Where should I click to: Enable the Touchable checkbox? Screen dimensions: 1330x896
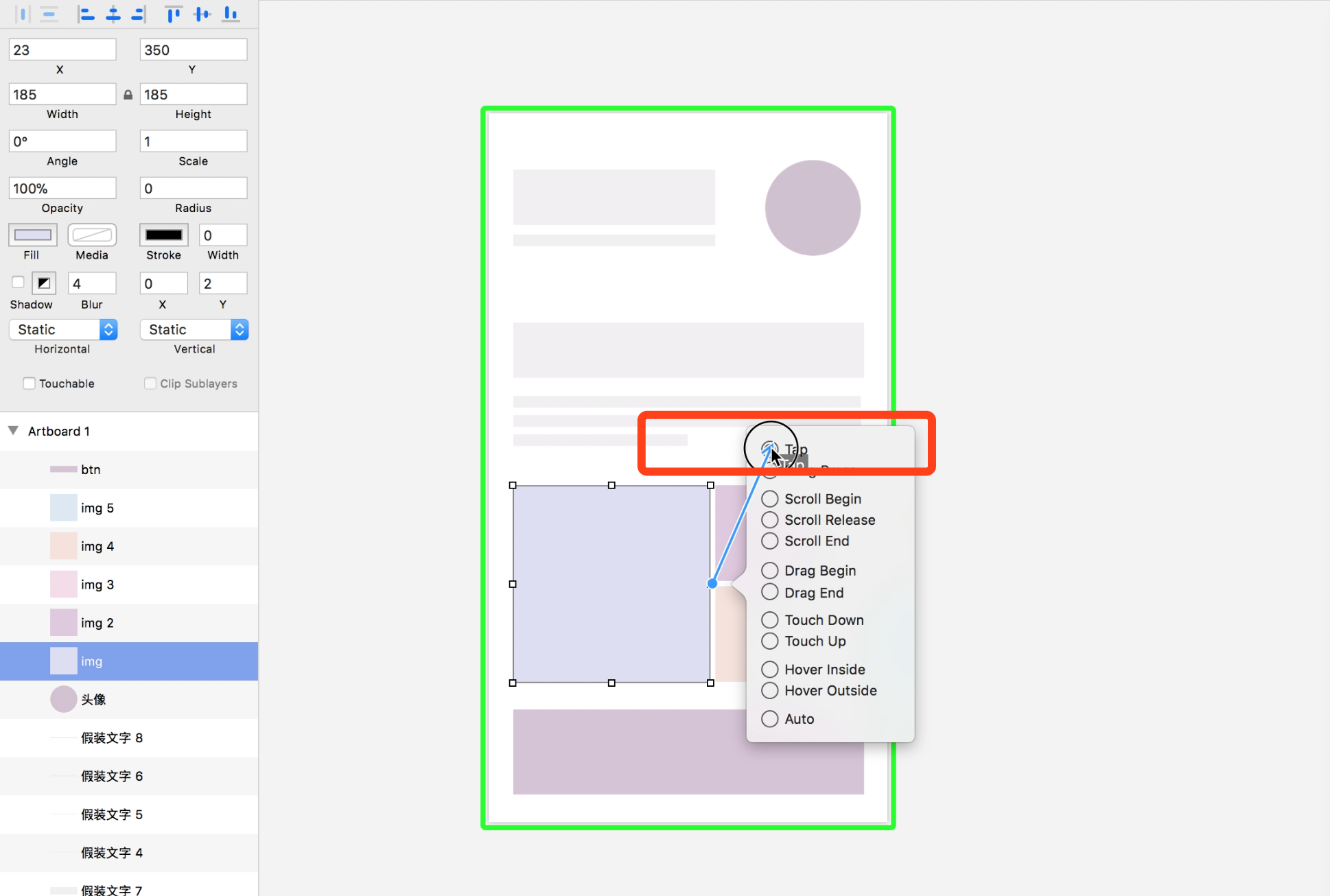[29, 384]
